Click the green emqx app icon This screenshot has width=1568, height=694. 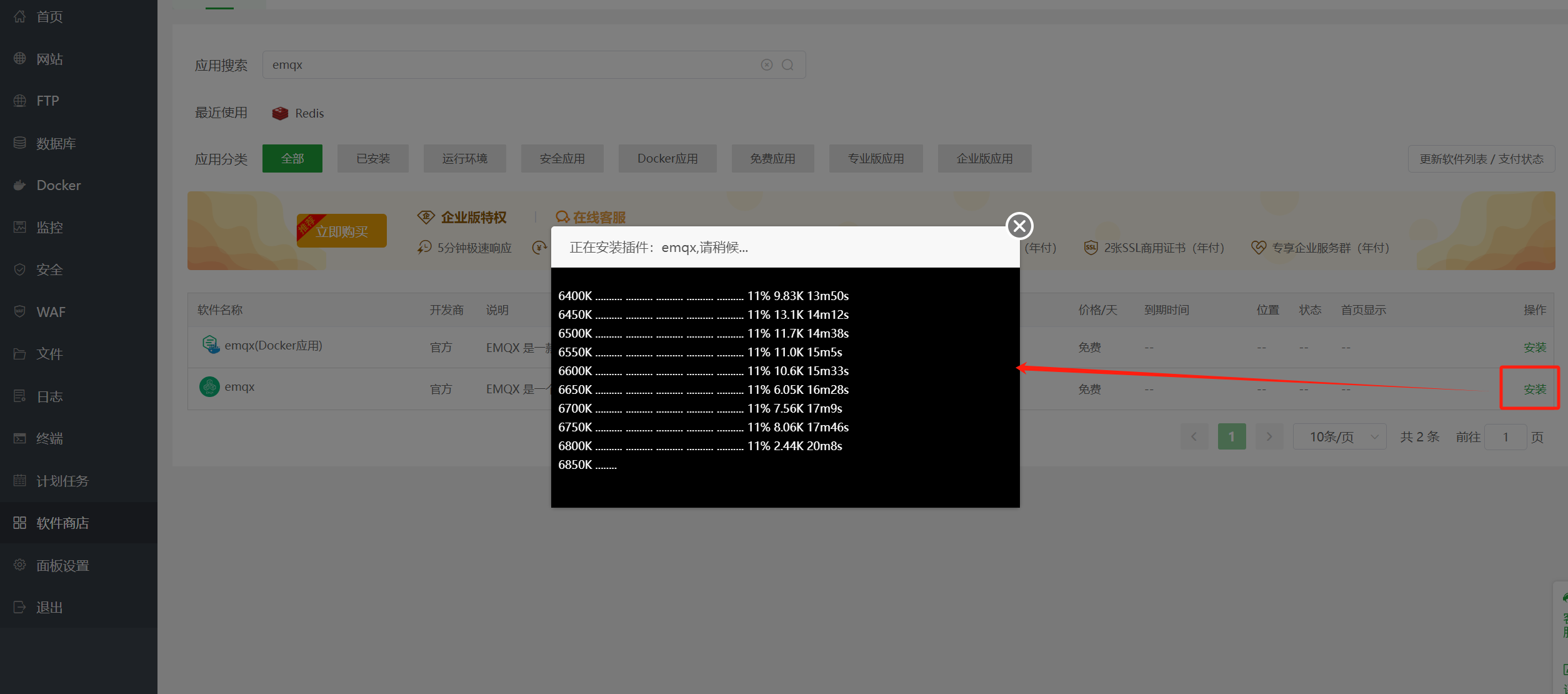pyautogui.click(x=209, y=386)
